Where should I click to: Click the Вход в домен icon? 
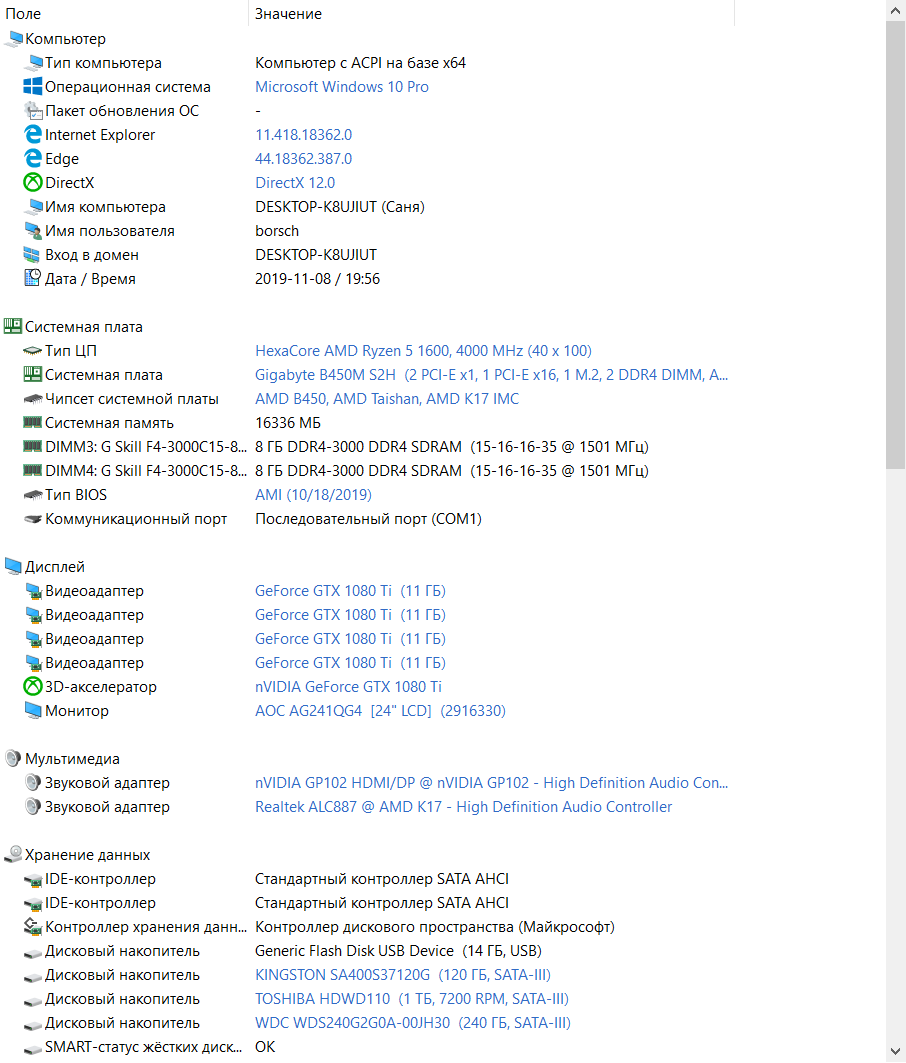[x=33, y=255]
